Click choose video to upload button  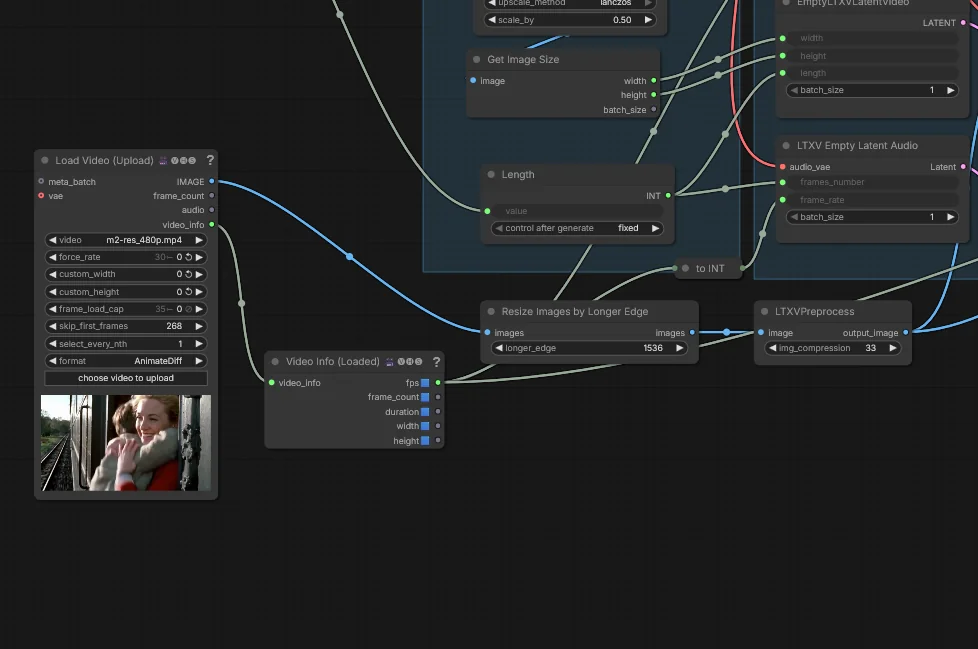126,378
